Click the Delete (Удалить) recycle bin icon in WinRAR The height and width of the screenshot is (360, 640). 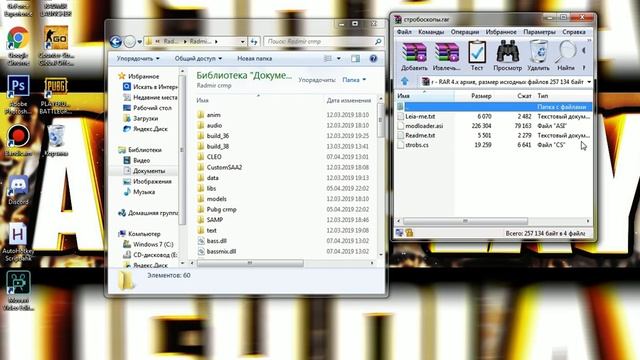[538, 52]
